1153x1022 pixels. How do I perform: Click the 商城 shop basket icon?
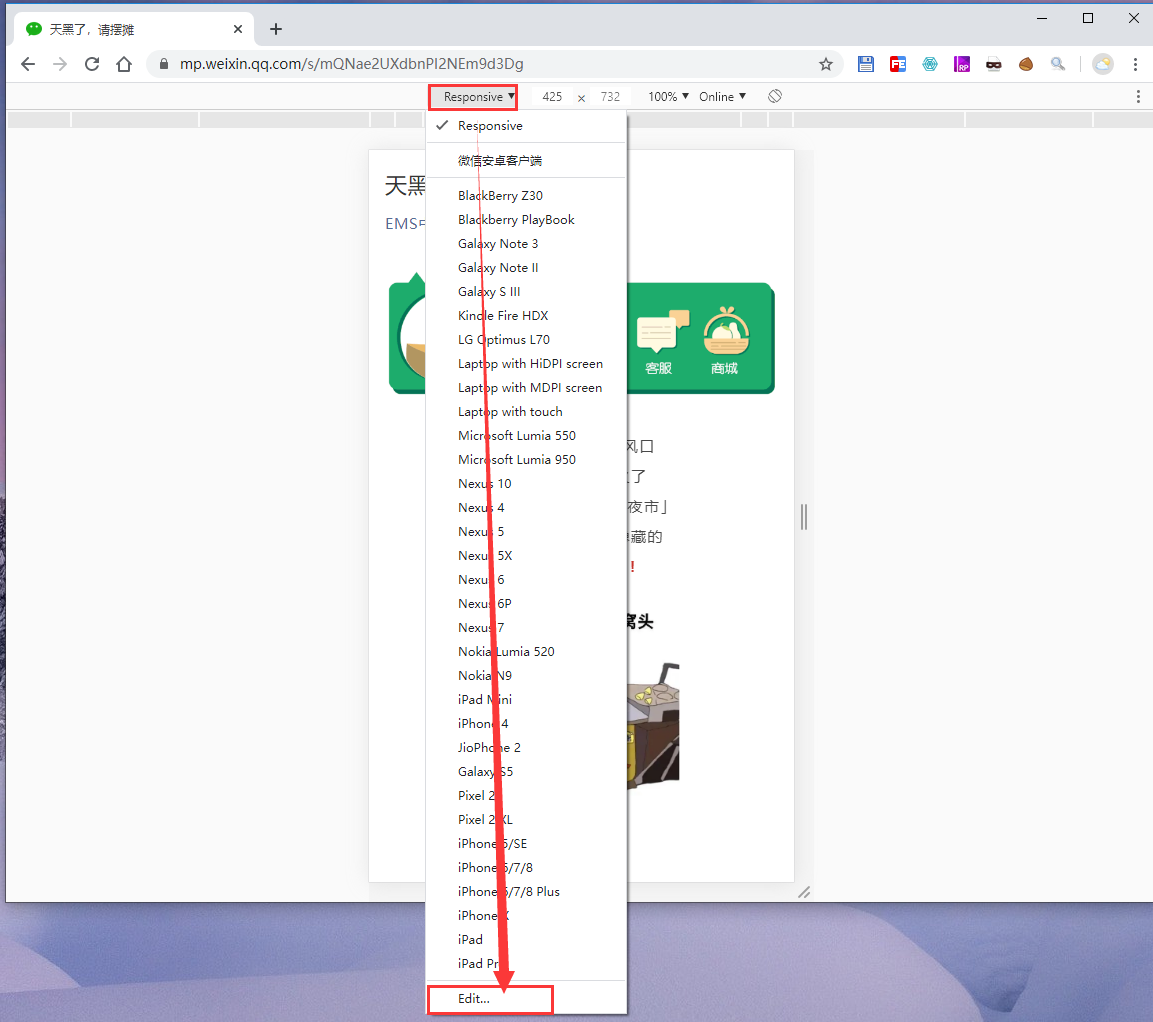(726, 340)
